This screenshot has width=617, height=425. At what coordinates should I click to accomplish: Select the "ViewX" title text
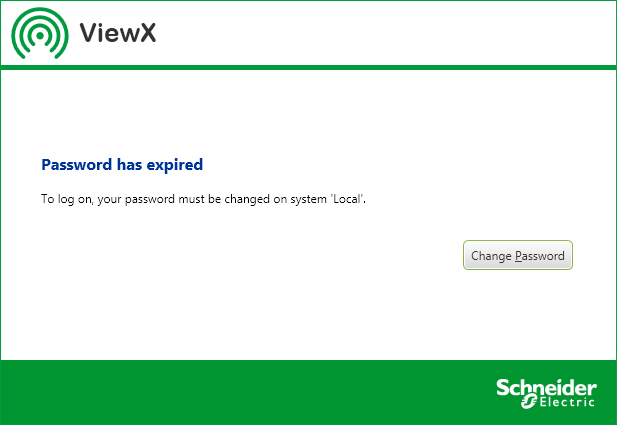(117, 35)
